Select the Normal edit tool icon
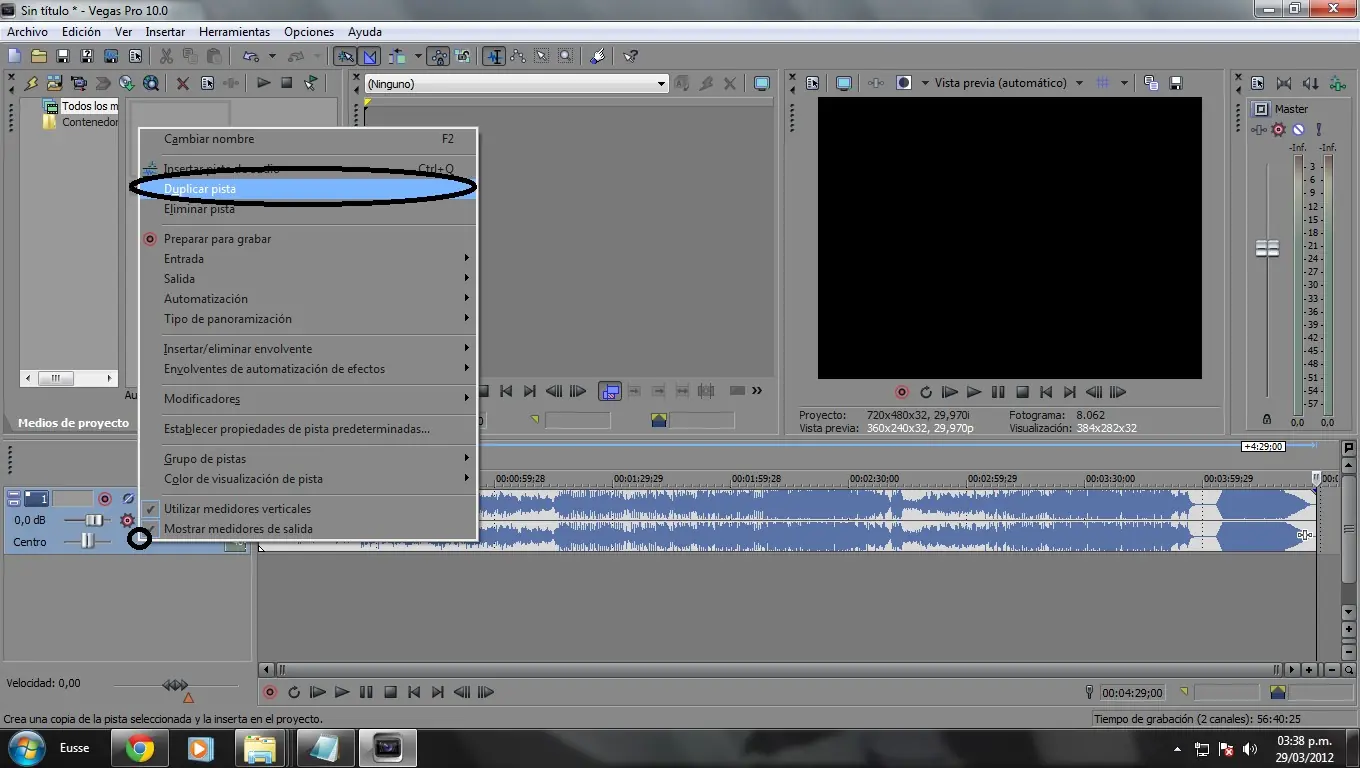Viewport: 1360px width, 768px height. point(494,57)
